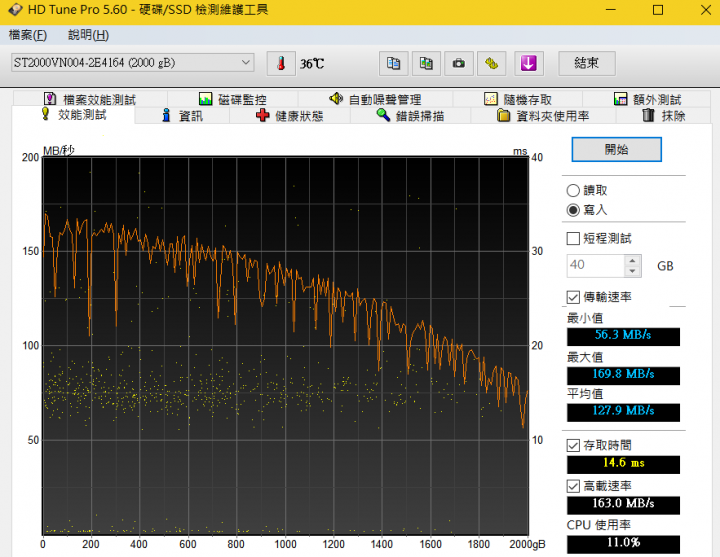
Task: Click the 結束 button
Action: tap(587, 63)
